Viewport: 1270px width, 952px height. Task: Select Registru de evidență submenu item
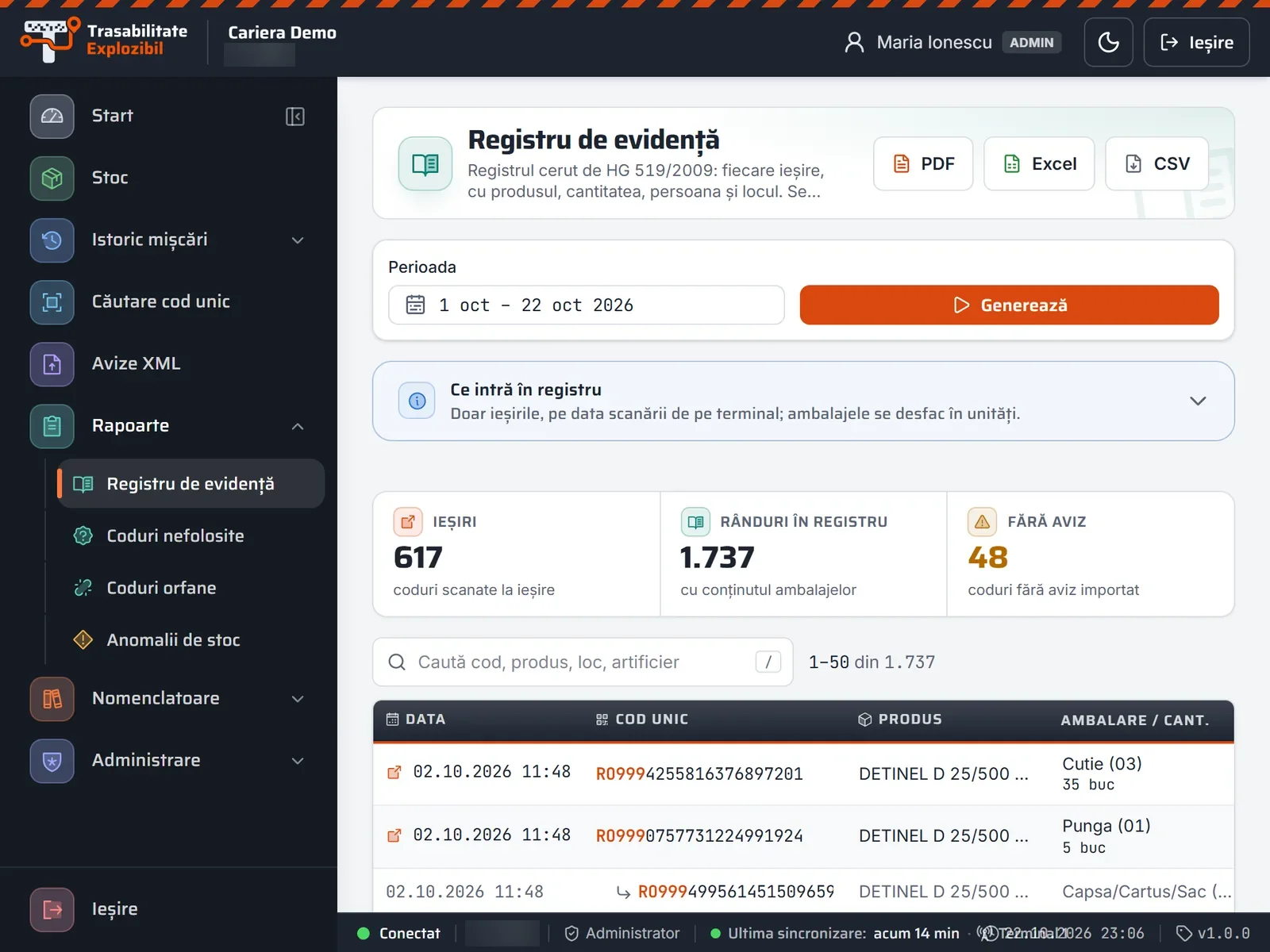190,484
